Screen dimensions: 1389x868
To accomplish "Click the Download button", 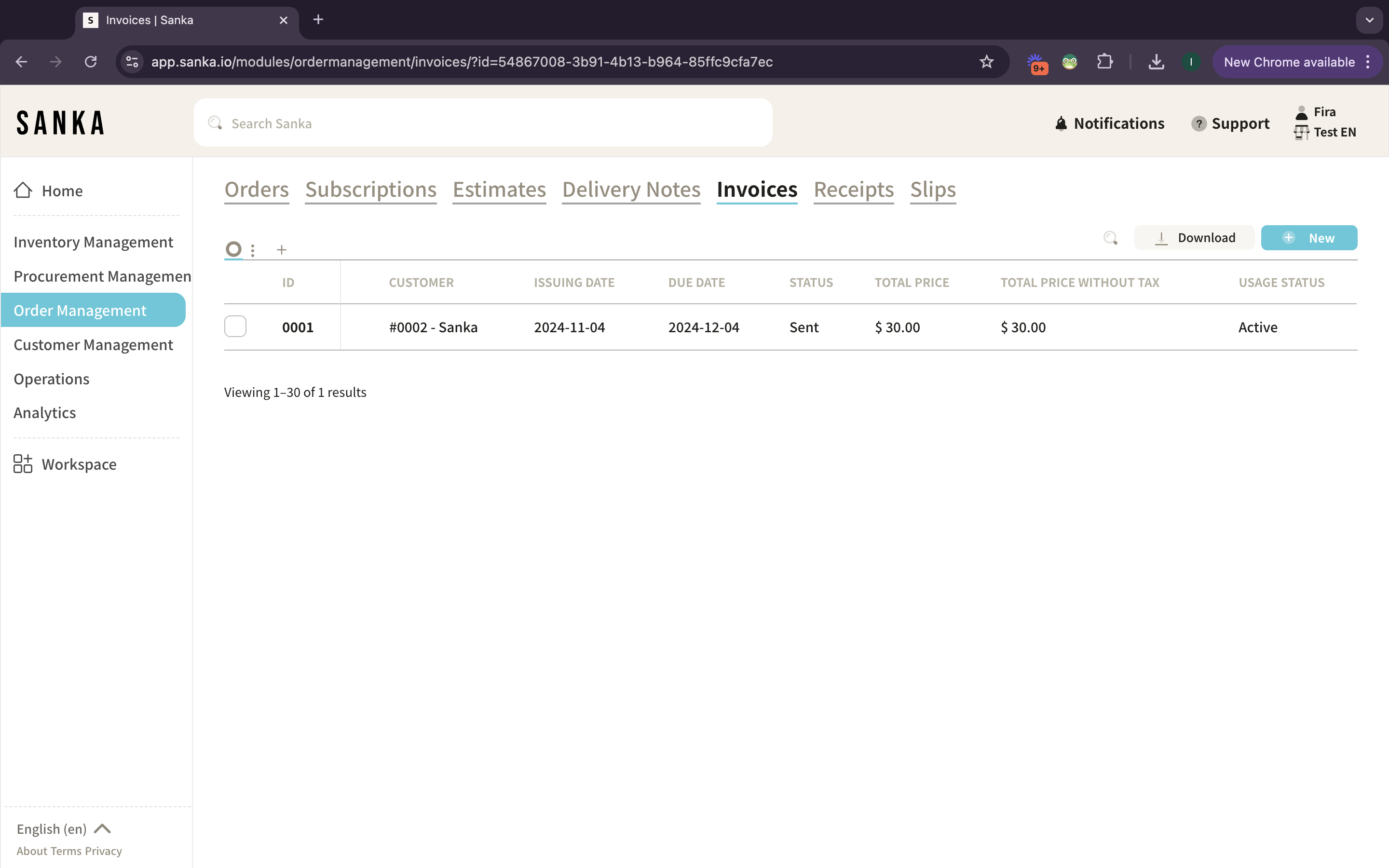I will (x=1195, y=238).
